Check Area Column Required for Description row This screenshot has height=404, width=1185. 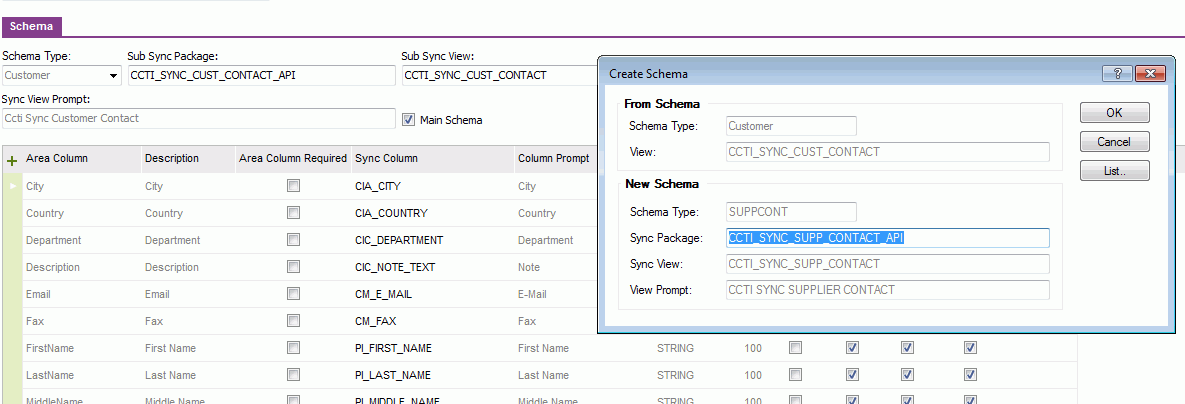click(x=293, y=267)
